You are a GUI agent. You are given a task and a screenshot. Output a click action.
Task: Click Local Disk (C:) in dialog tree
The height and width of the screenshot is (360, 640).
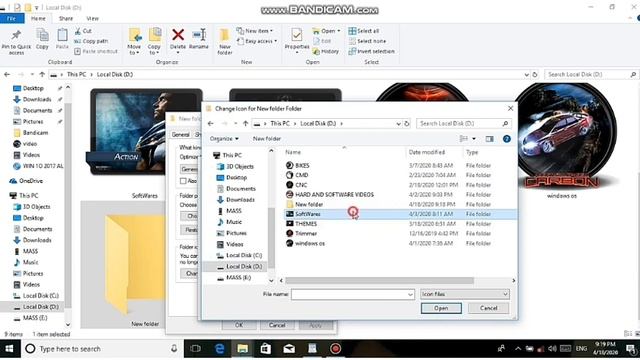point(244,256)
